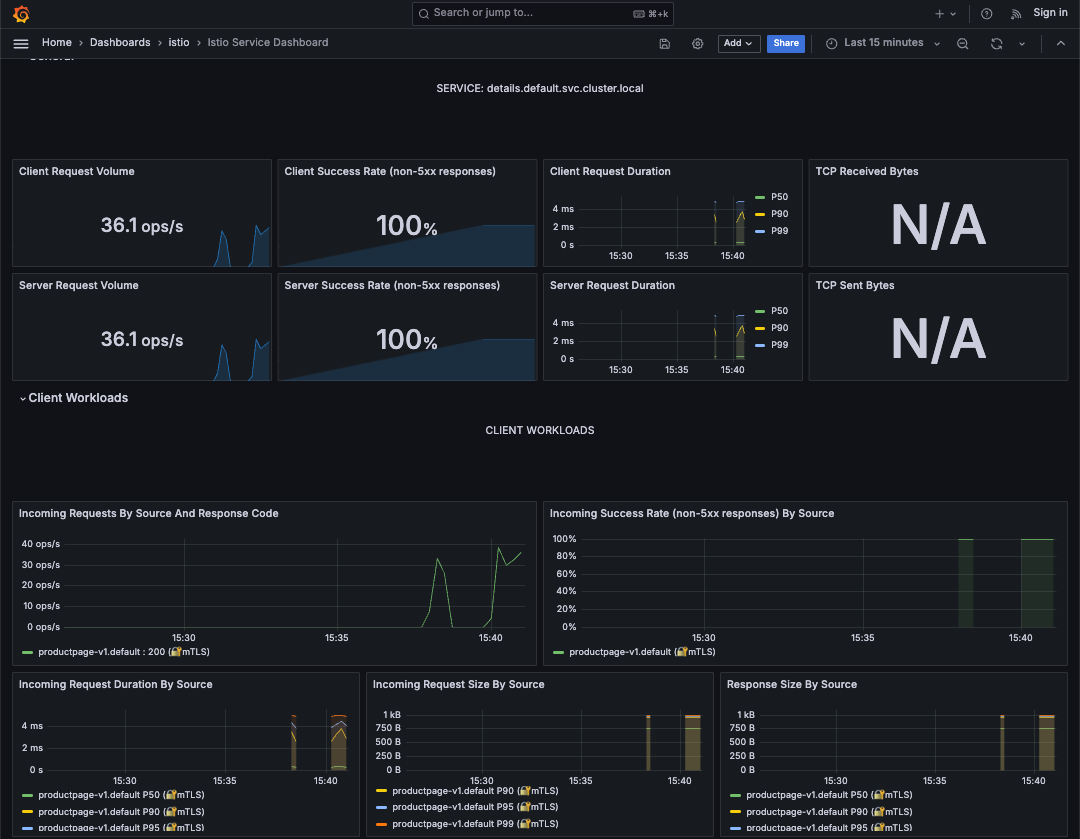Open the Add dropdown
The height and width of the screenshot is (839, 1080).
(x=738, y=43)
